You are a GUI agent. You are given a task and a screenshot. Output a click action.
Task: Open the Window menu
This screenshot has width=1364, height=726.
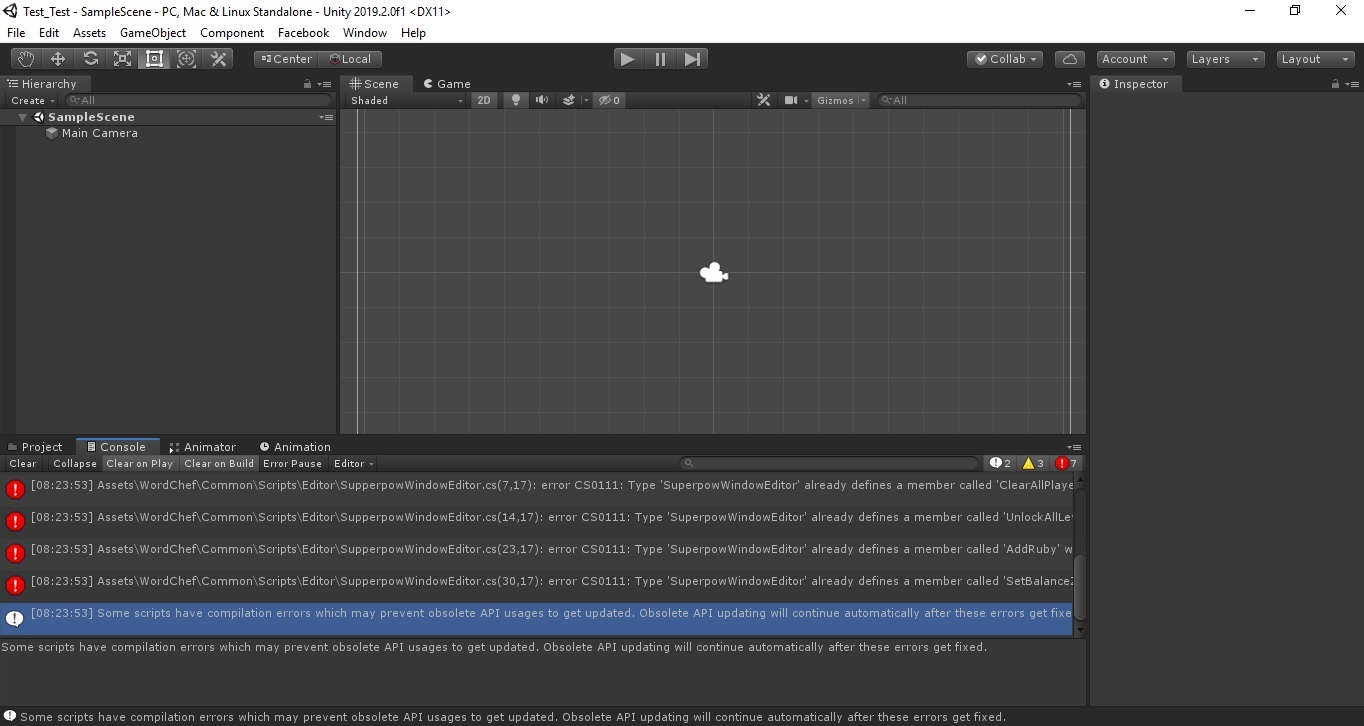pos(364,32)
